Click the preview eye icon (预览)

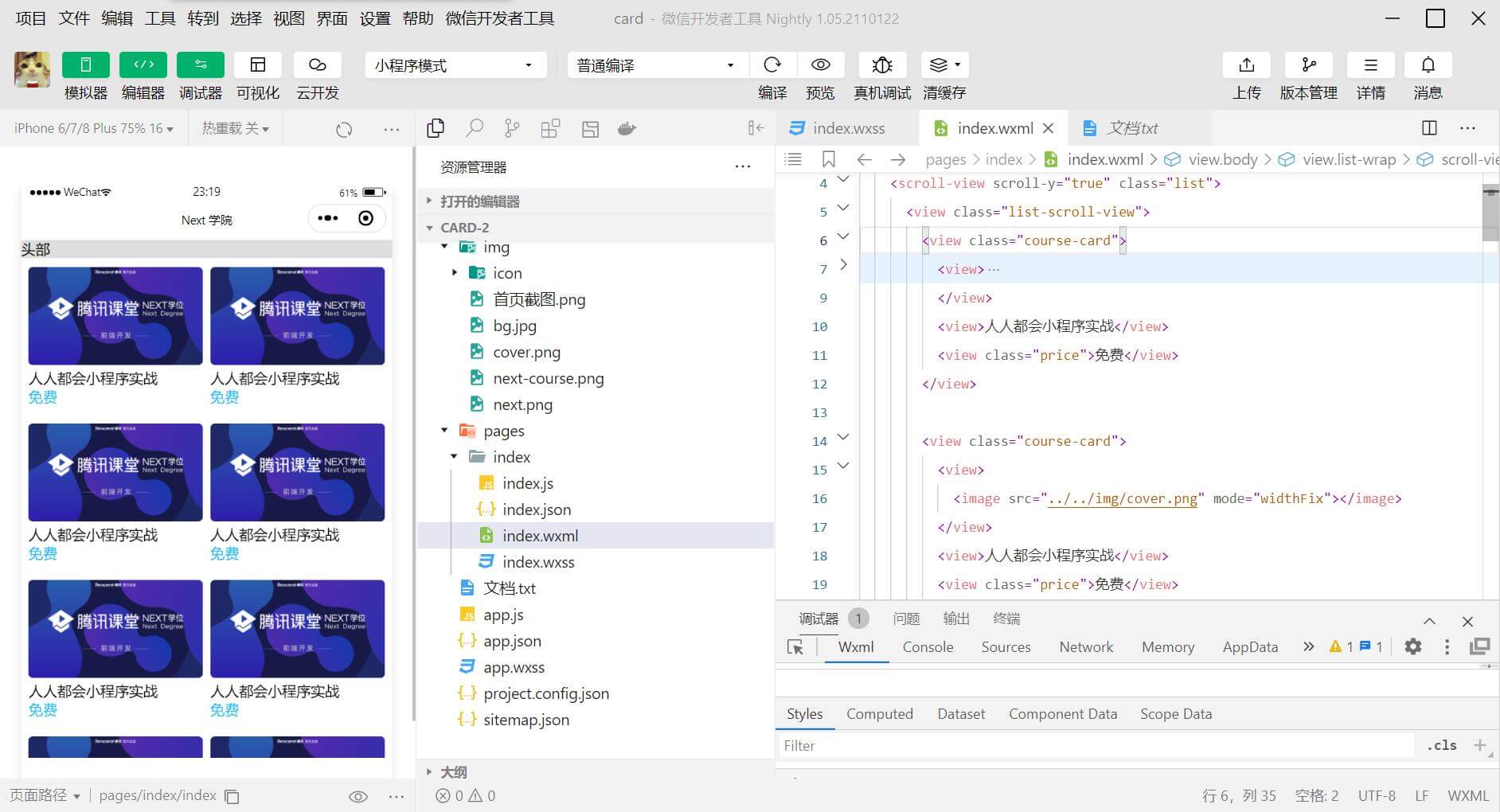pyautogui.click(x=820, y=64)
